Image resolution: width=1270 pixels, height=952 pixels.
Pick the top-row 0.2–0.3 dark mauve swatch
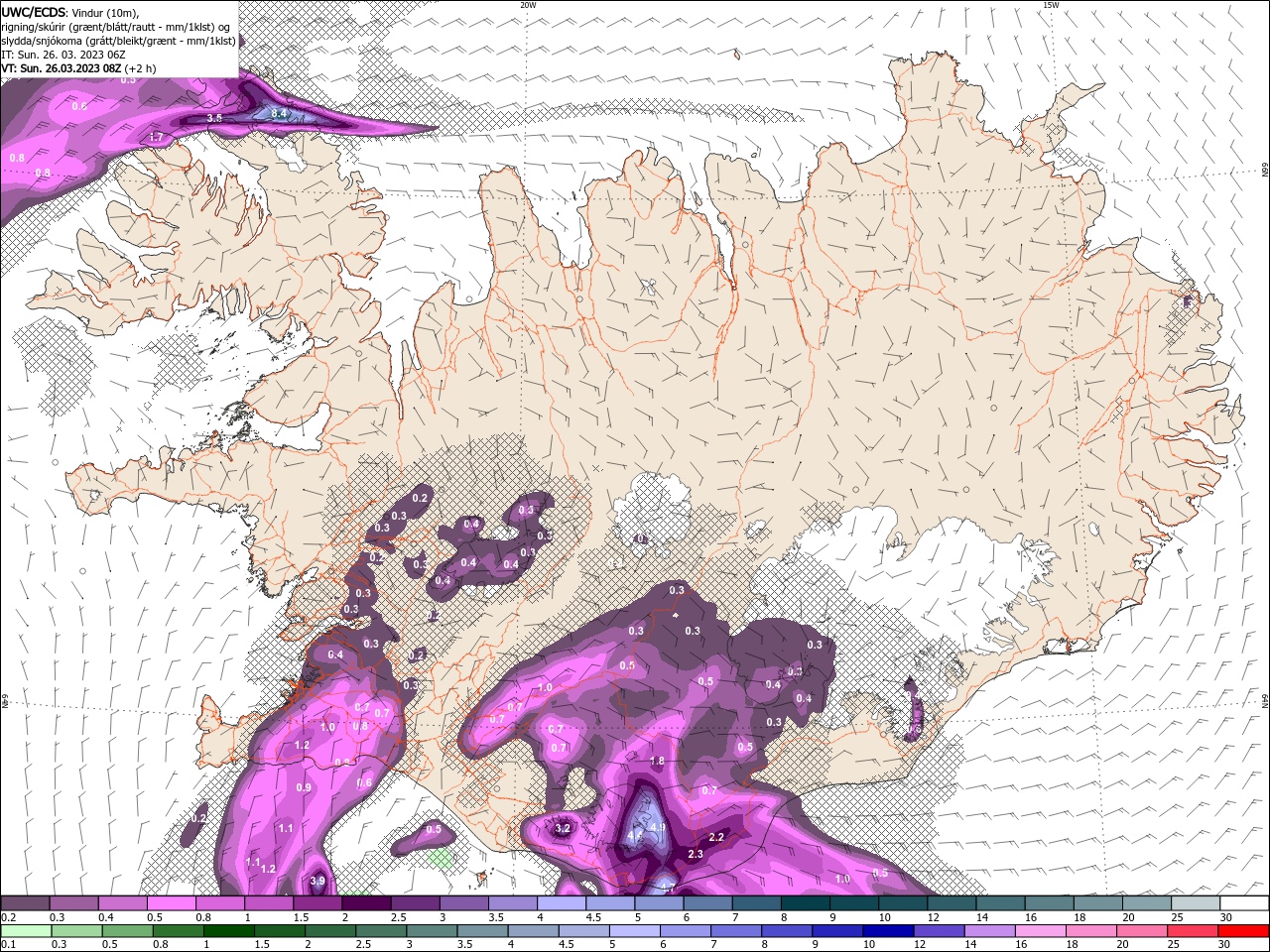click(x=25, y=903)
